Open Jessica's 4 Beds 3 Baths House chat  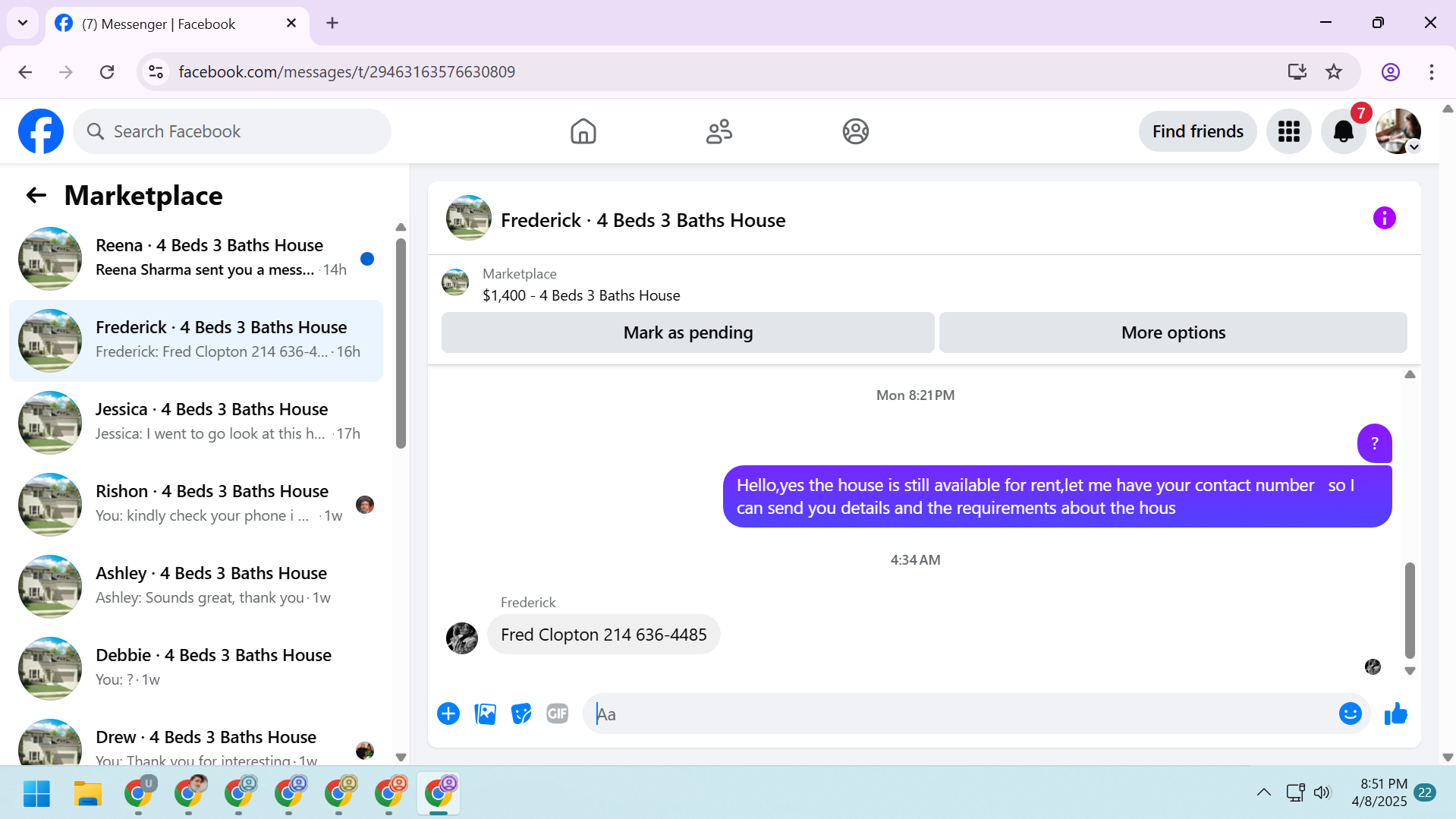click(x=196, y=423)
